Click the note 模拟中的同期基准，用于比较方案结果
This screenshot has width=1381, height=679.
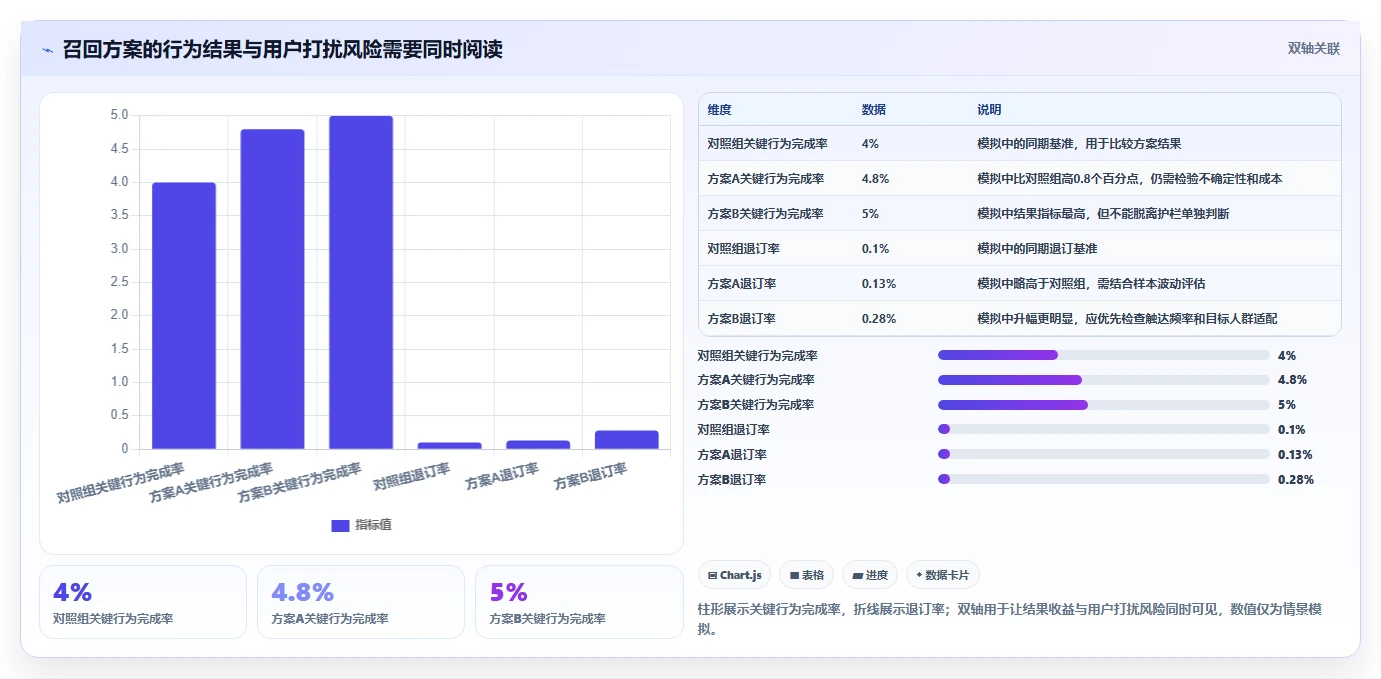1079,144
